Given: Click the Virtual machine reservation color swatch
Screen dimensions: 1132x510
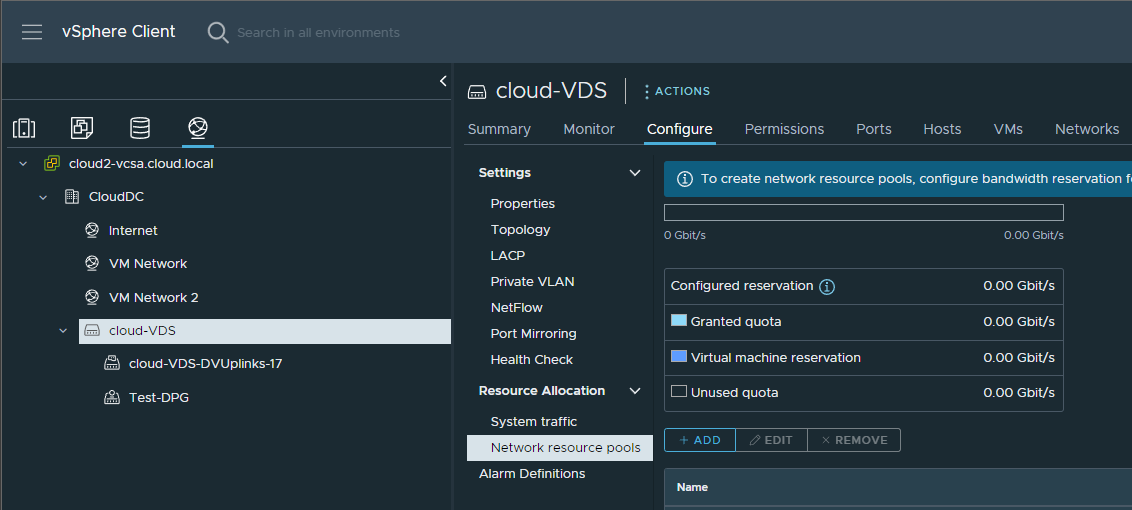Looking at the screenshot, I should (x=679, y=356).
